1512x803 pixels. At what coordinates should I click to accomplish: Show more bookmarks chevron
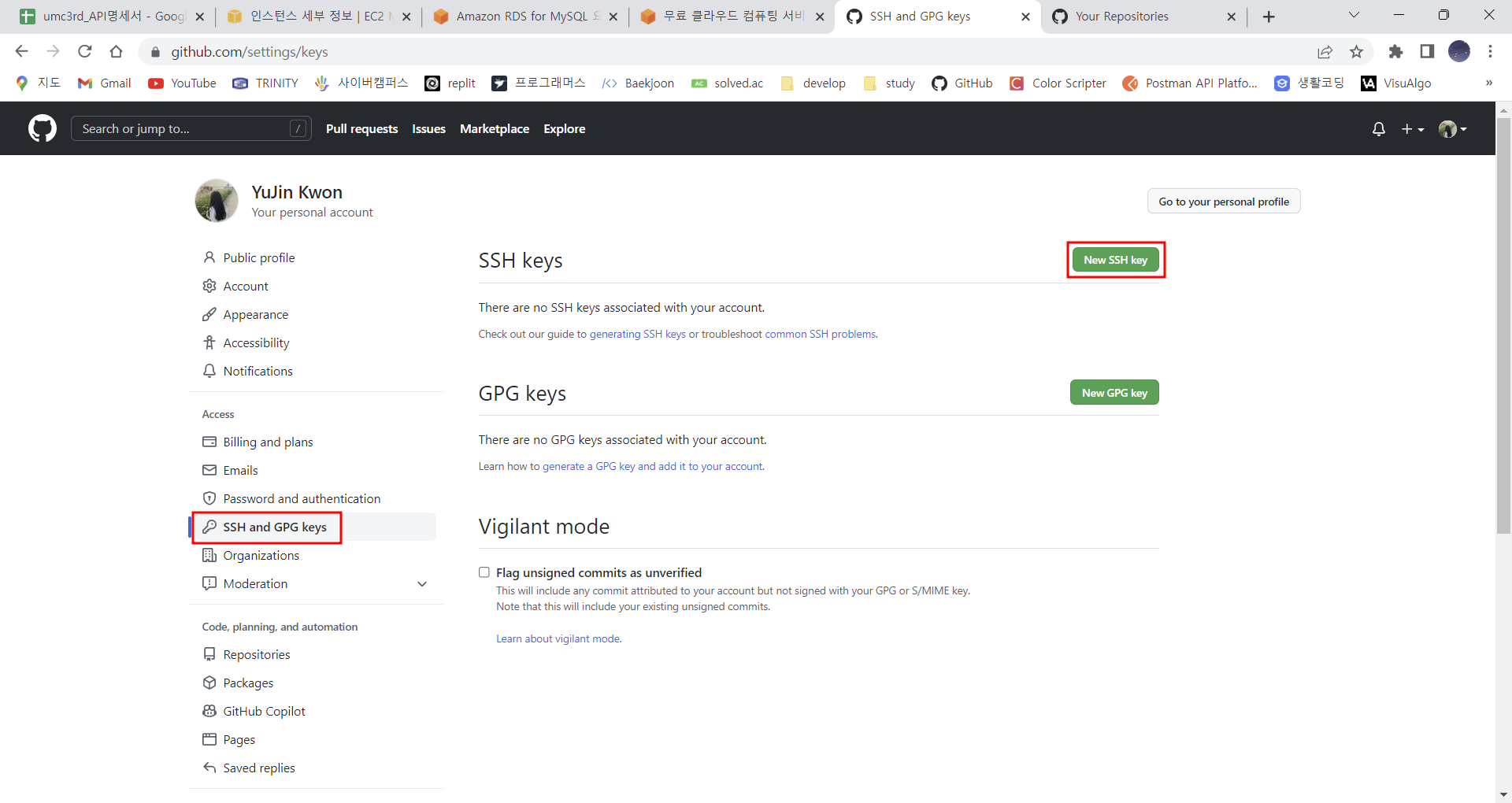(1488, 83)
